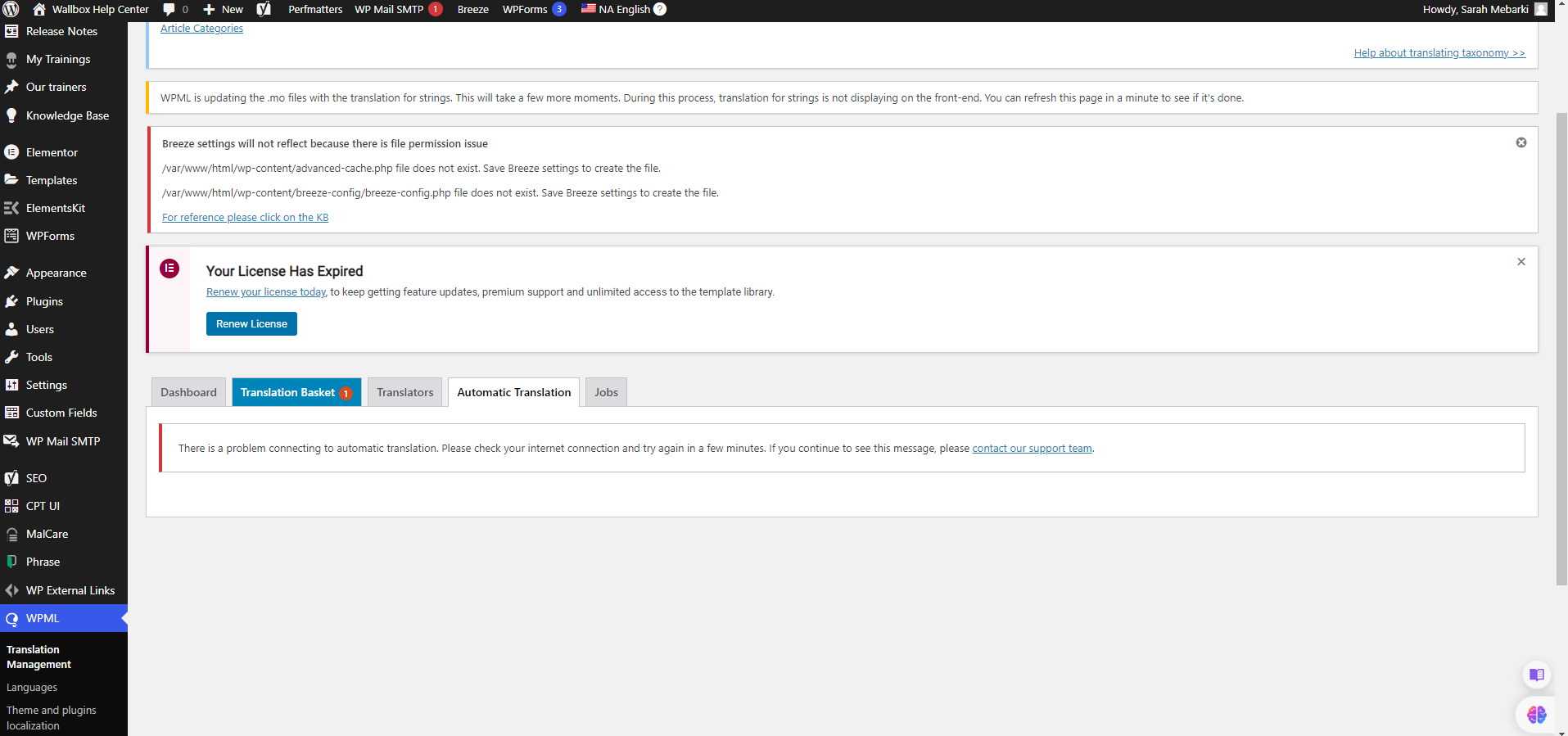Click the WPML sidebar icon
Screen dimensions: 1568x736
11,619
